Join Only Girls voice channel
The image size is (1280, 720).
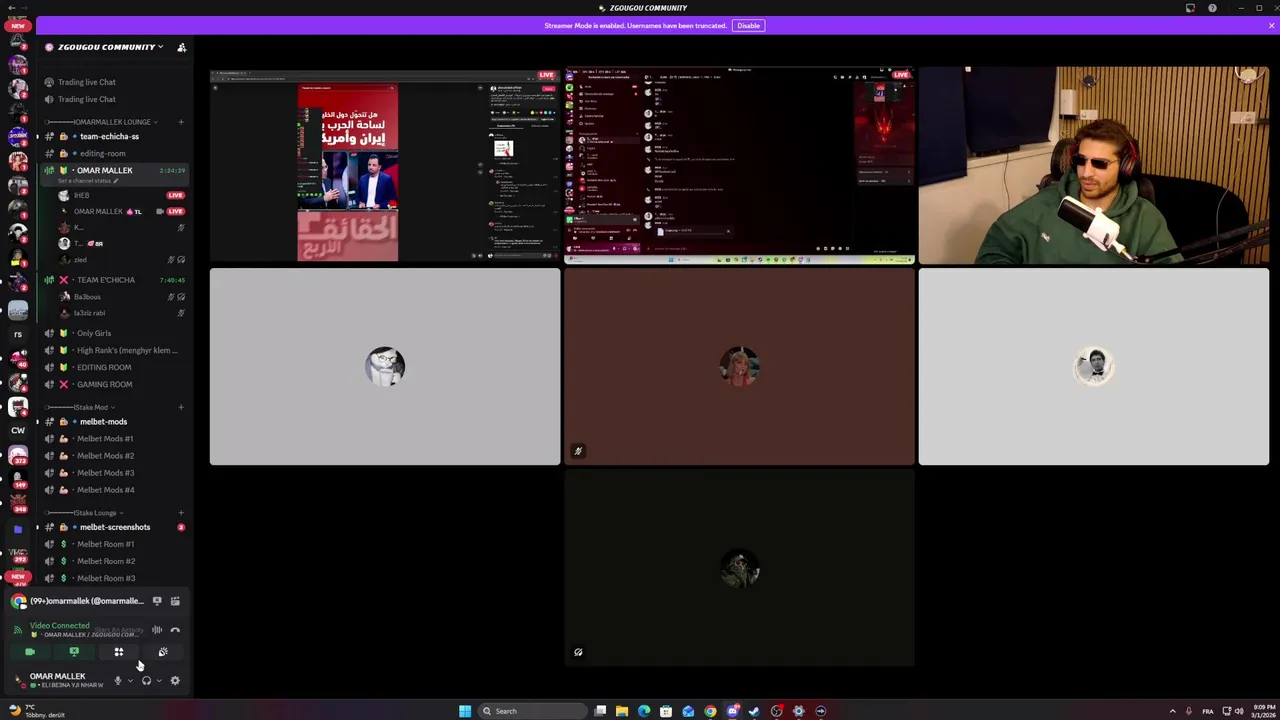[114, 333]
